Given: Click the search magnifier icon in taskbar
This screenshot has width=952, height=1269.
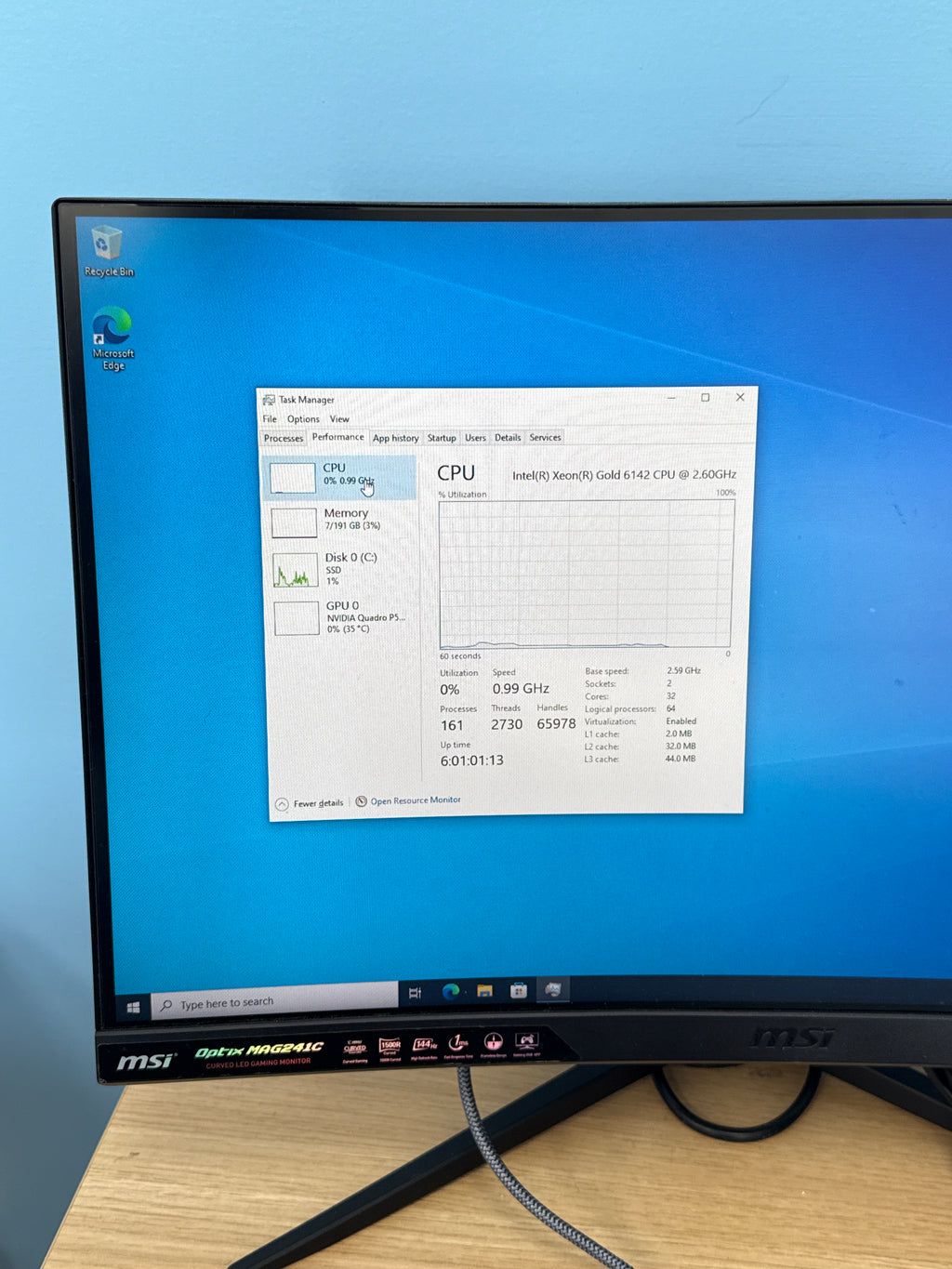Looking at the screenshot, I should 166,1005.
